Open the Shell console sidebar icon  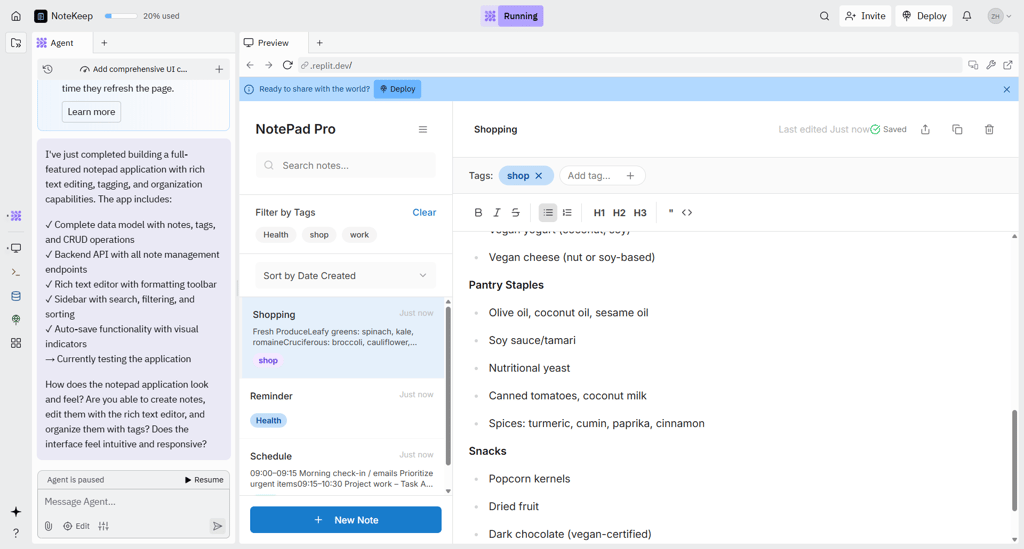(x=16, y=272)
